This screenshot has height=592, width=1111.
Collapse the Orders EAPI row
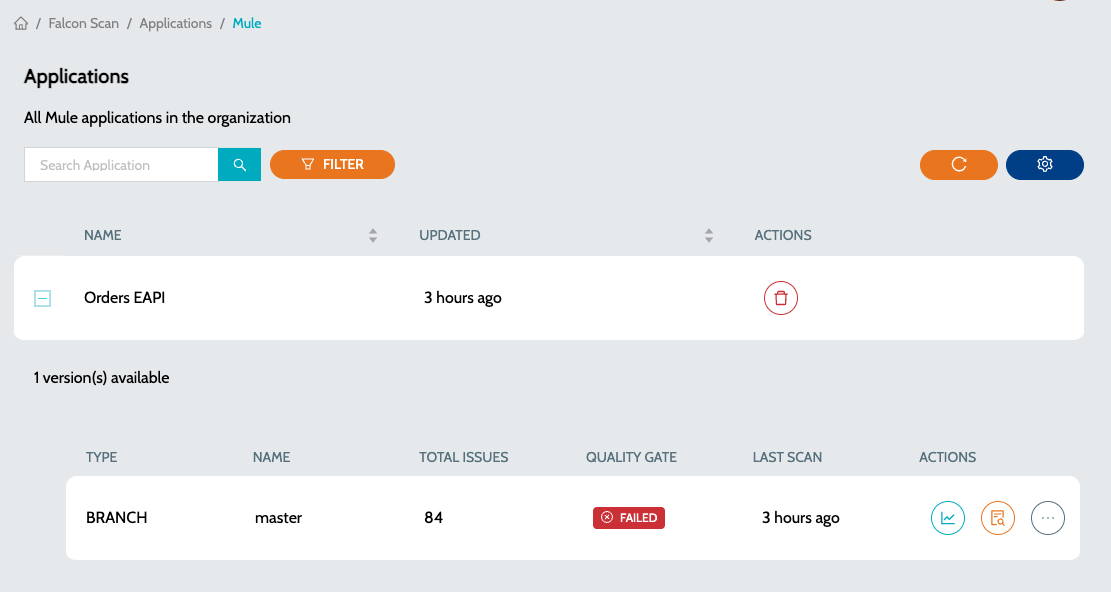pos(43,298)
